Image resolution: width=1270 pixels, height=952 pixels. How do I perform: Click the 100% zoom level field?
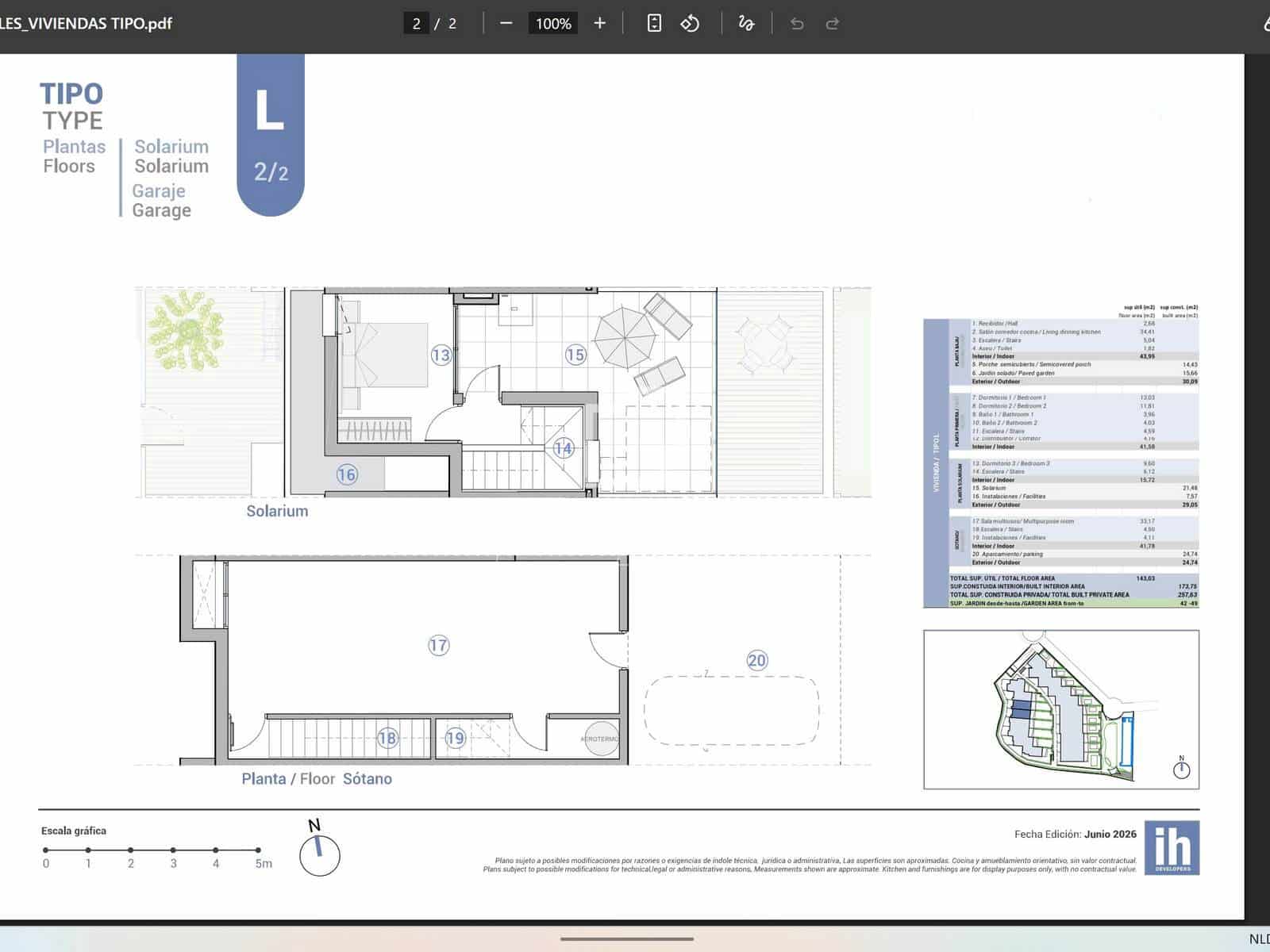click(x=553, y=24)
